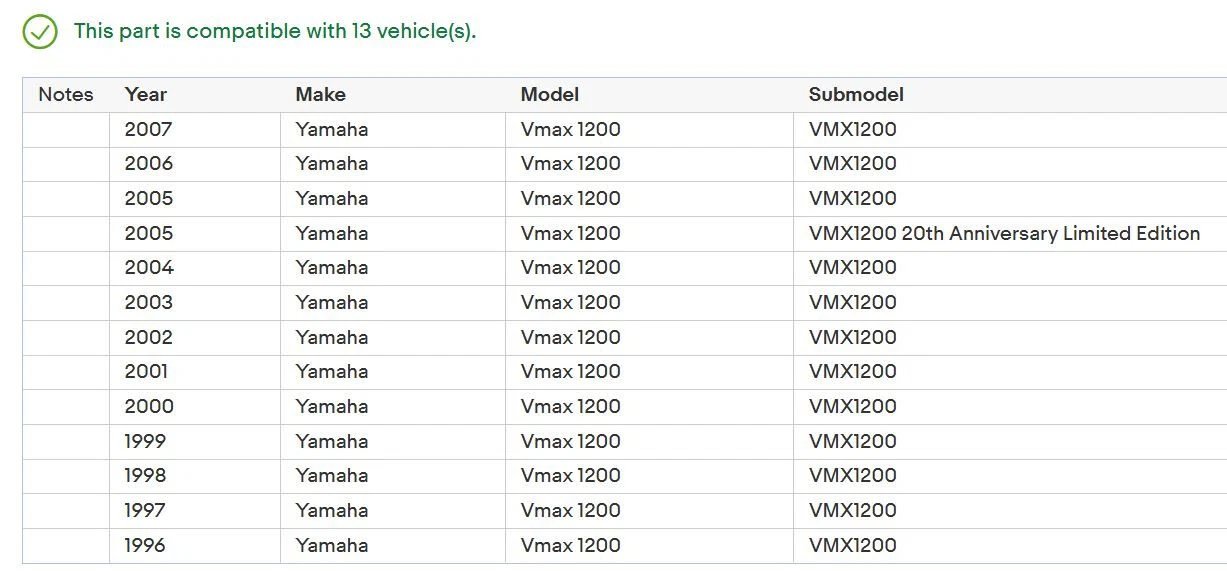Click the 1996 year cell

click(145, 545)
